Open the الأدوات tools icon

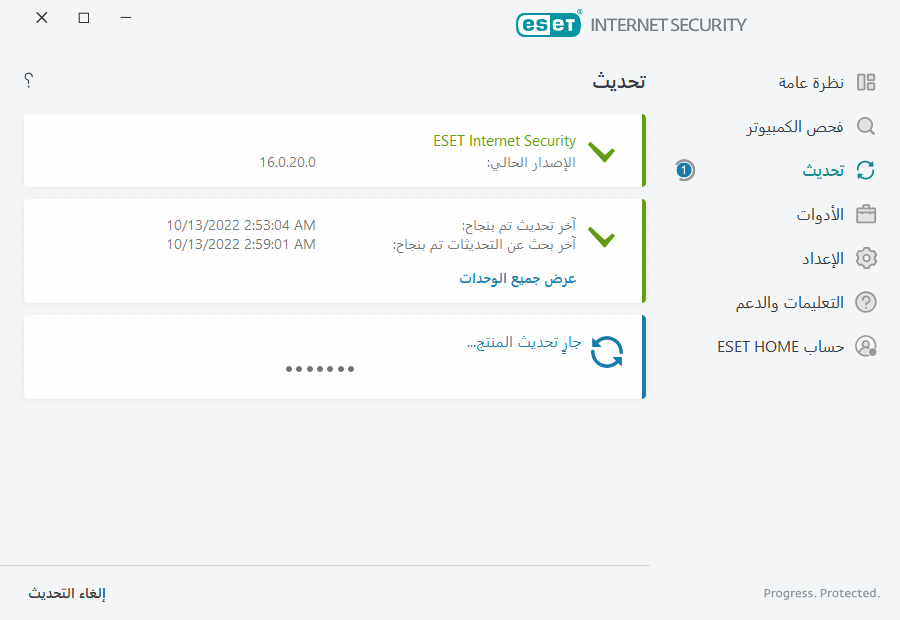click(866, 214)
